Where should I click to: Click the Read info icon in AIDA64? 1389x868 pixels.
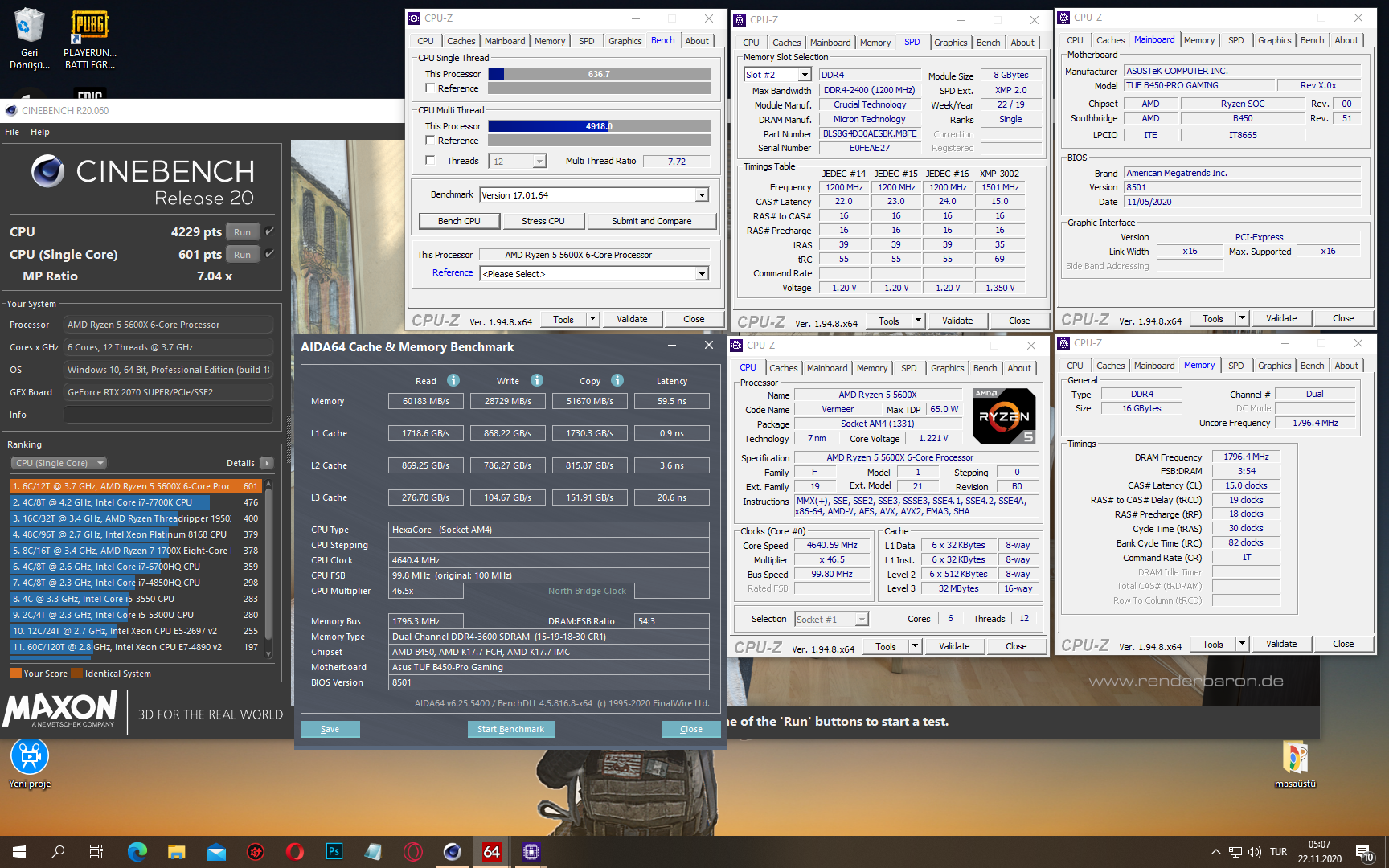(x=453, y=380)
